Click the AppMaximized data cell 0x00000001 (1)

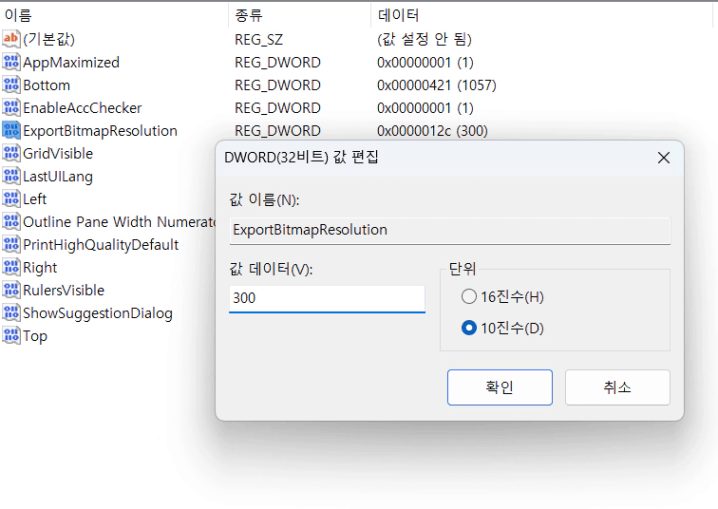(x=425, y=62)
